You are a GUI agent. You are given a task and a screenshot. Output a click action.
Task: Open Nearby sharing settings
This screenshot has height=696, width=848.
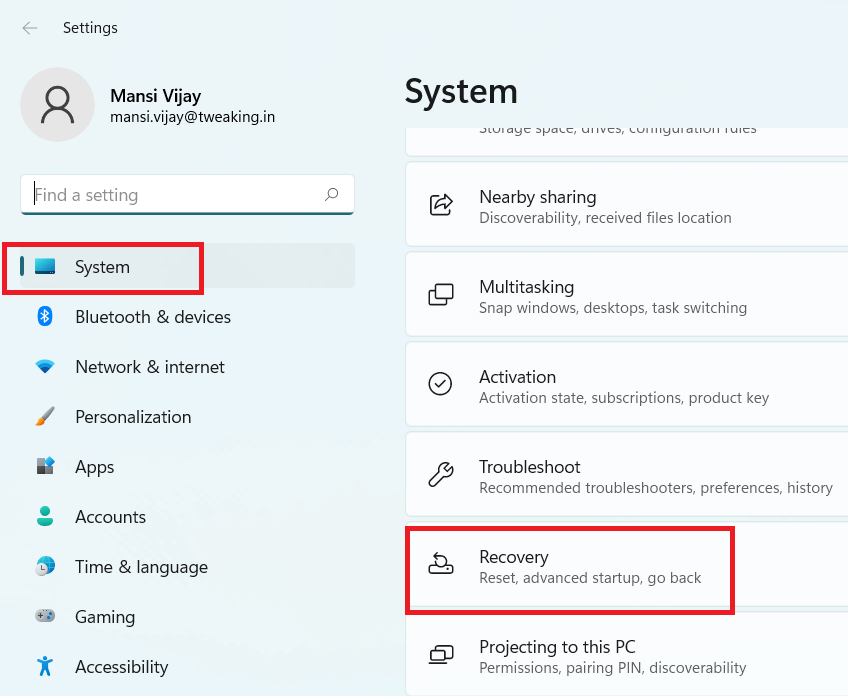click(x=627, y=205)
